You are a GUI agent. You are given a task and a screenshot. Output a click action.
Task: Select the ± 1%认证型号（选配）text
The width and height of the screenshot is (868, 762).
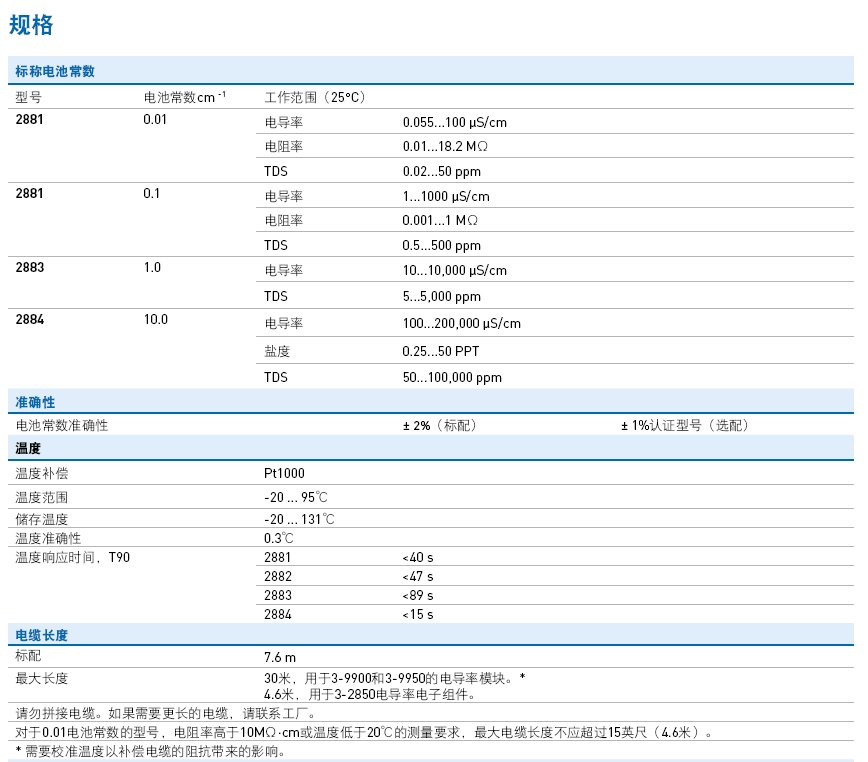click(684, 425)
